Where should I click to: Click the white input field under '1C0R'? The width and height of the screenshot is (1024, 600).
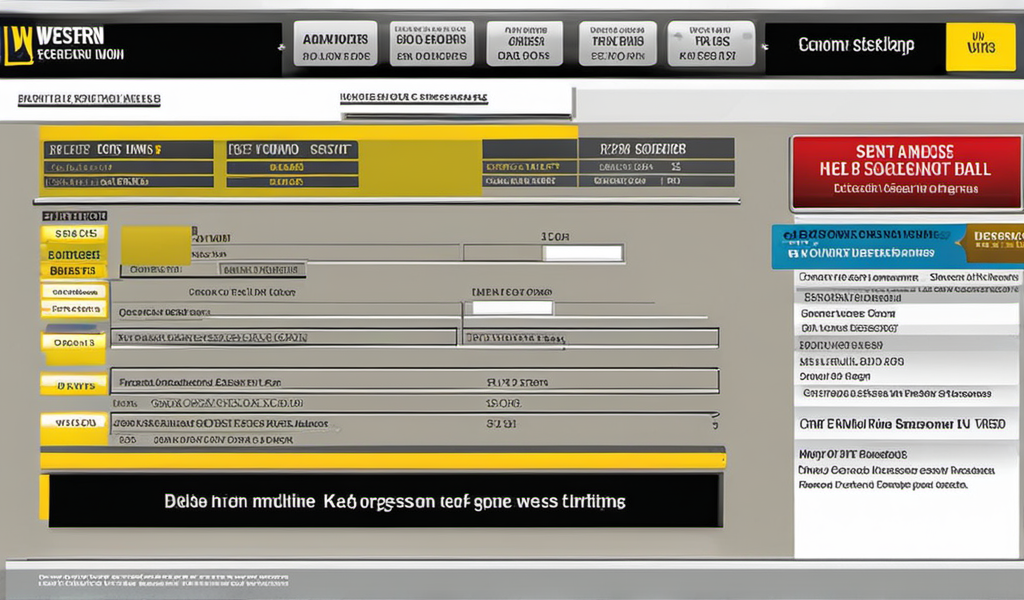583,254
